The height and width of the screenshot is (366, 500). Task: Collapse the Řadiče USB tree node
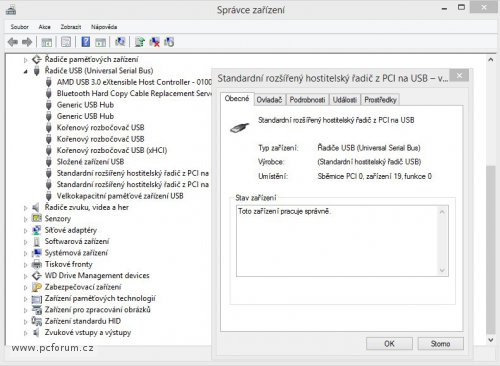(26, 71)
